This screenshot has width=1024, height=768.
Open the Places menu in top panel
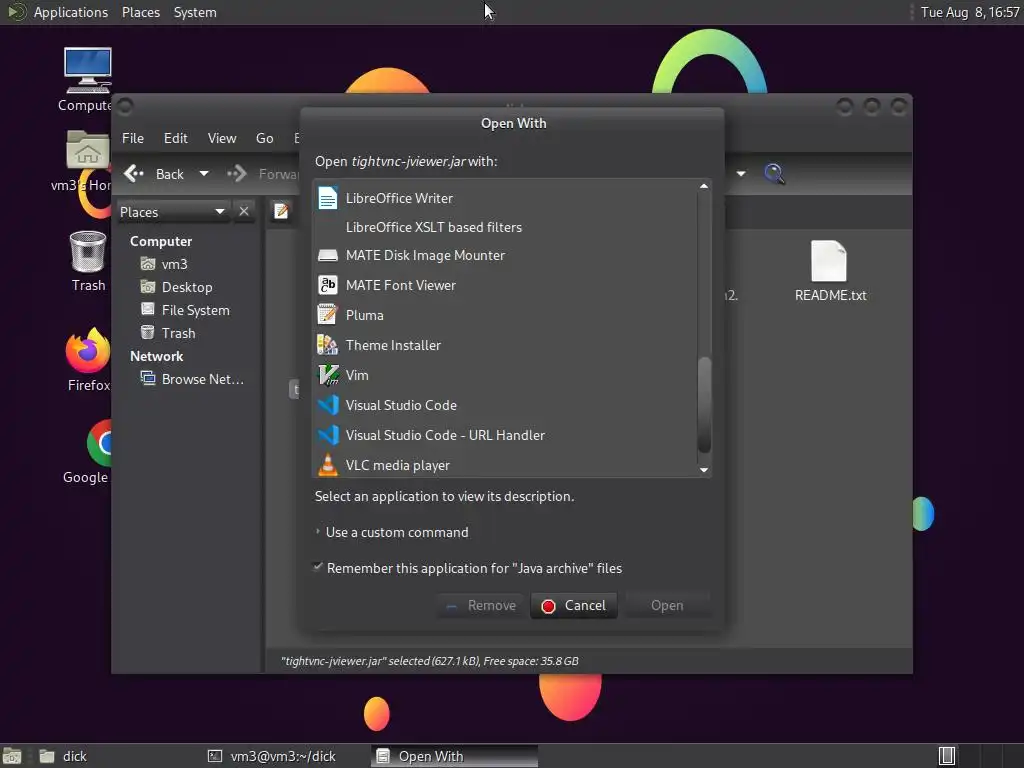tap(140, 12)
